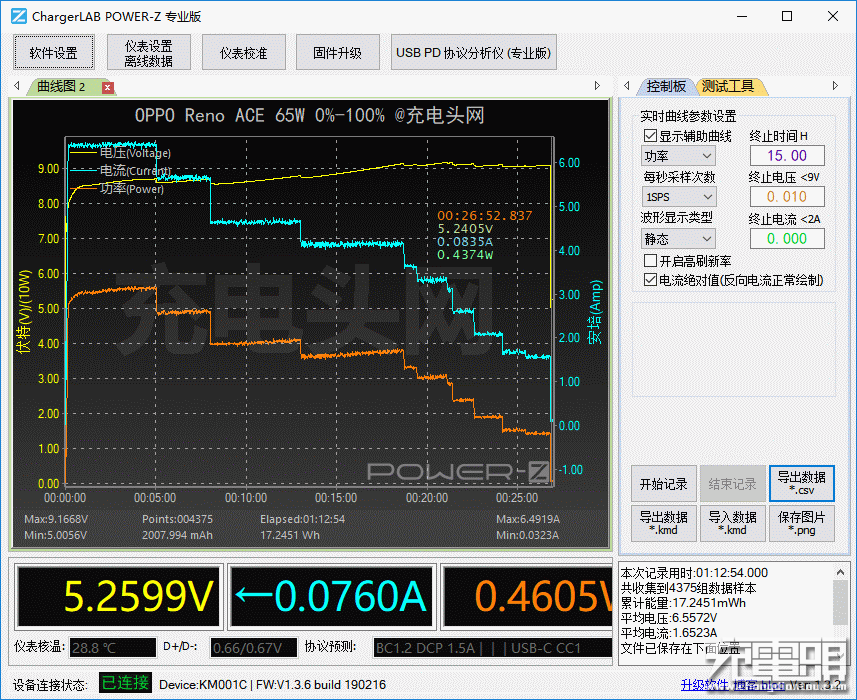857x700 pixels.
Task: Click the 升级软件 link
Action: point(705,685)
